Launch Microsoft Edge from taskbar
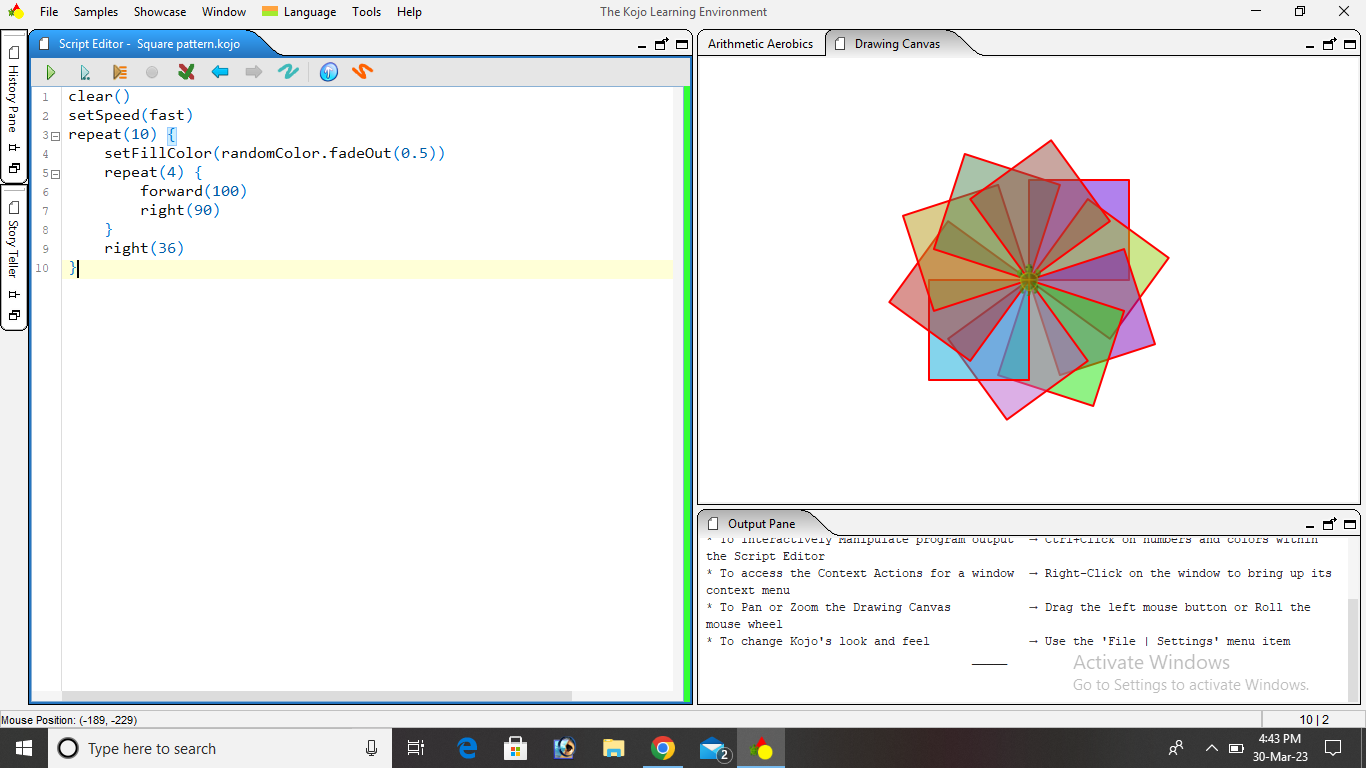The height and width of the screenshot is (768, 1366). [x=467, y=748]
